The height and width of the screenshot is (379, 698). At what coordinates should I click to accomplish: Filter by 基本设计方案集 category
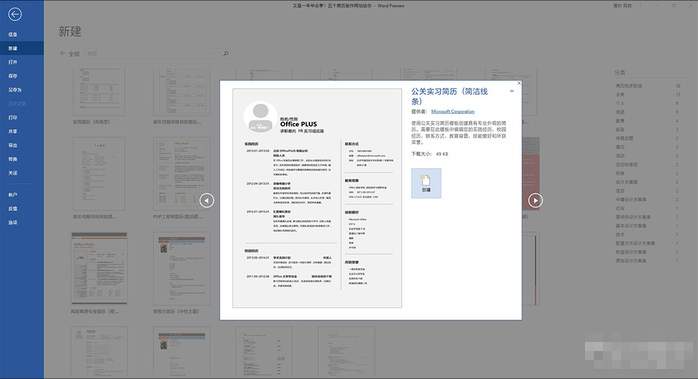tap(631, 226)
